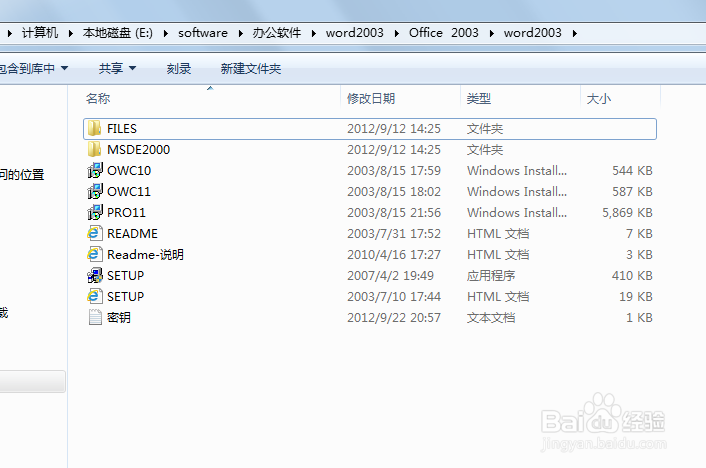Viewport: 706px width, 468px height.
Task: Click the README HTML document icon
Action: coord(95,233)
